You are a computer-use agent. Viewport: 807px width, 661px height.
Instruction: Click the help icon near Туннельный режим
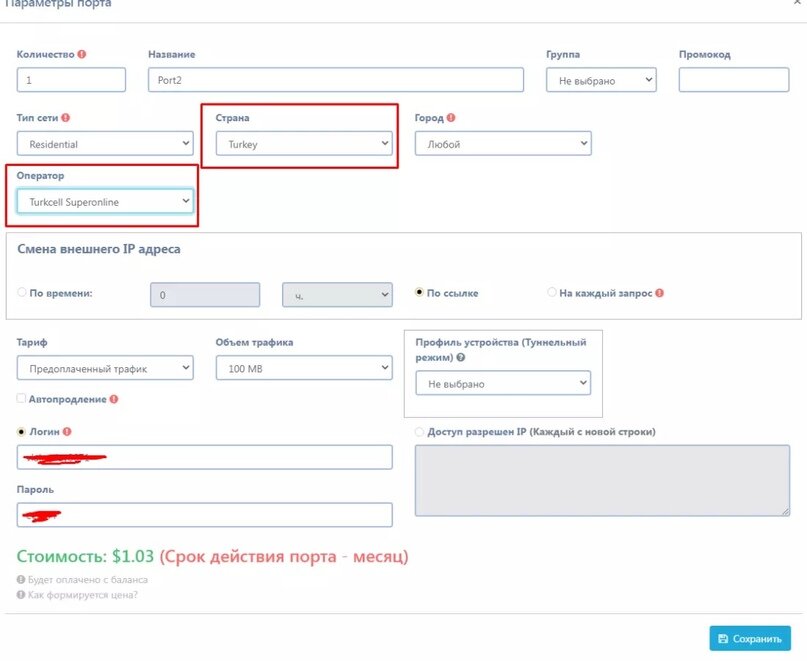(461, 357)
